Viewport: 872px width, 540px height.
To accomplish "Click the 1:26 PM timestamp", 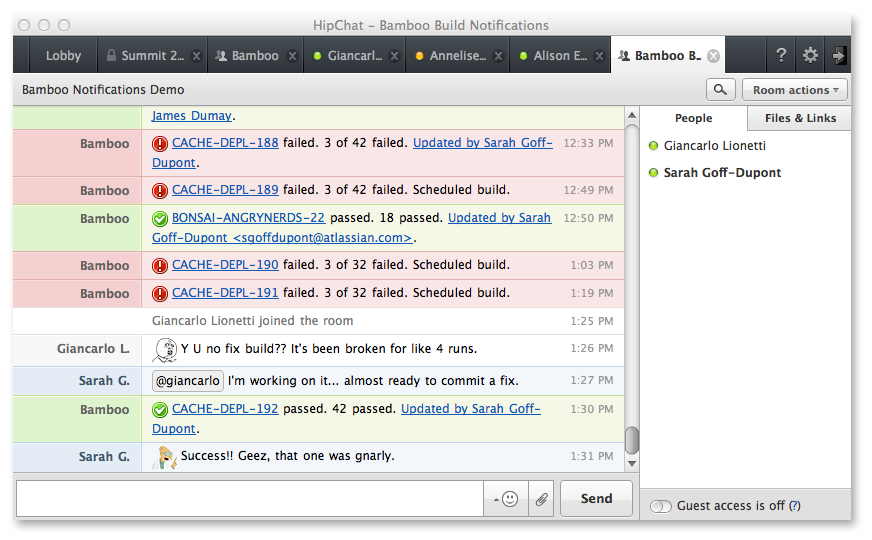I will pos(592,349).
